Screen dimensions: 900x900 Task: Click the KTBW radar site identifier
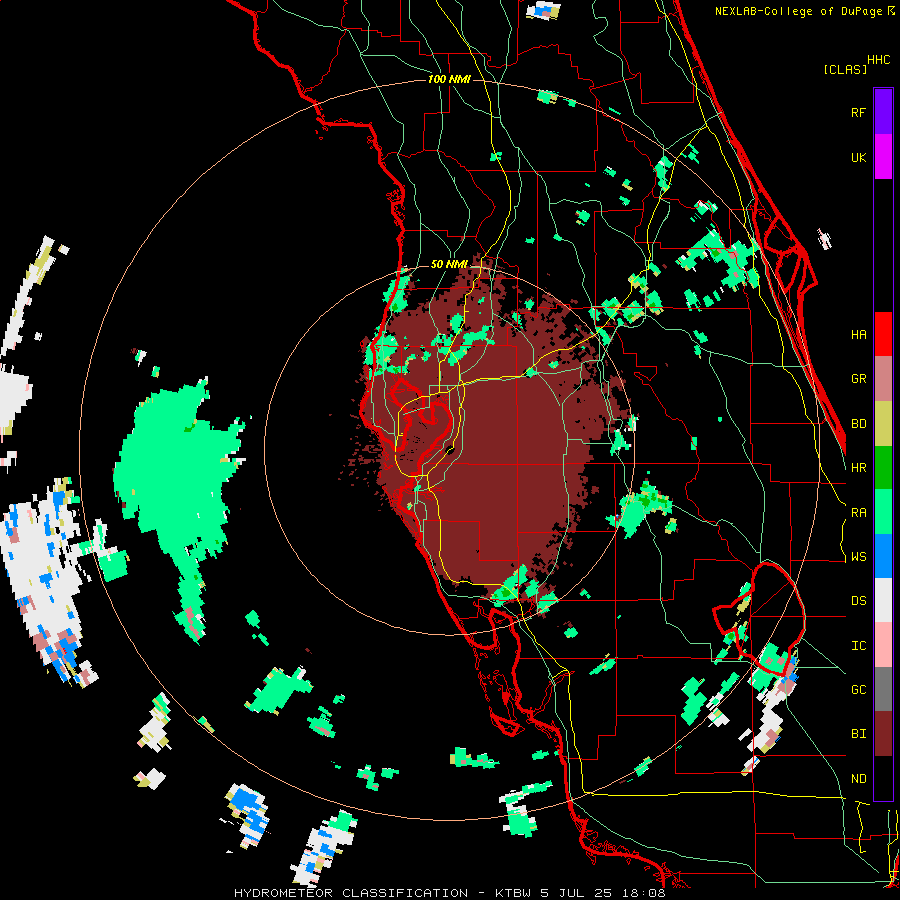click(513, 893)
